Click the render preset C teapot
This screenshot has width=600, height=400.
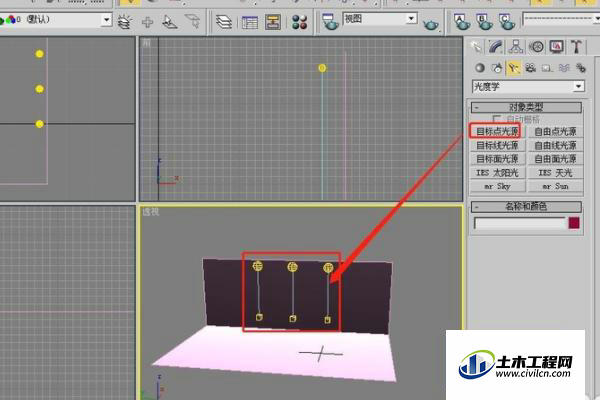click(507, 22)
